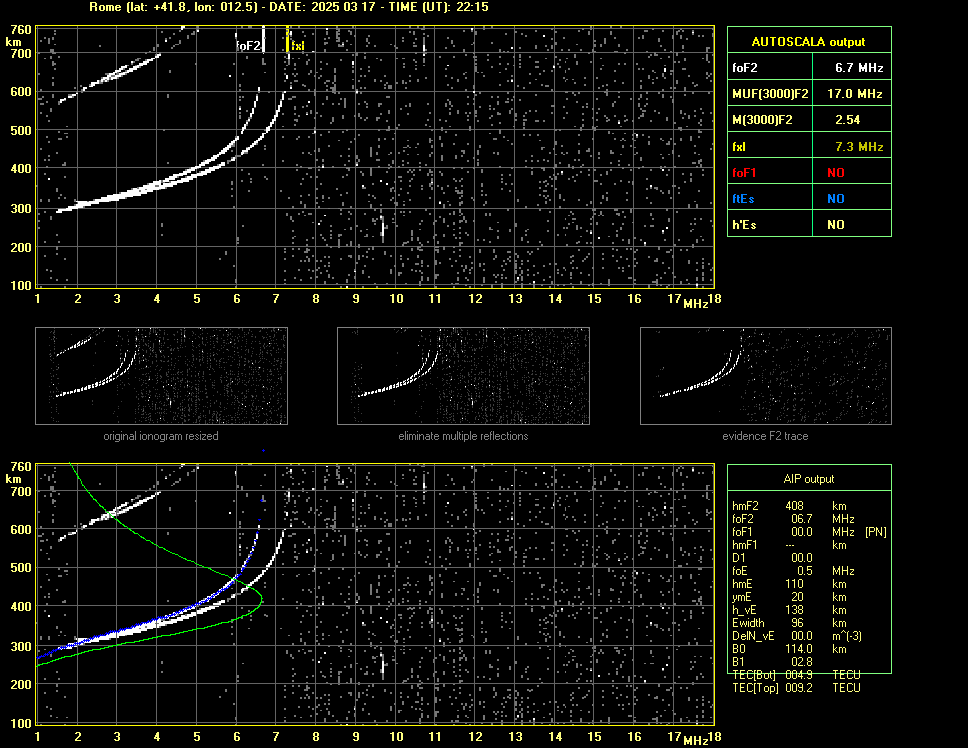This screenshot has height=748, width=968.
Task: Select the hmF1 row in AIP output
Action: click(x=788, y=544)
